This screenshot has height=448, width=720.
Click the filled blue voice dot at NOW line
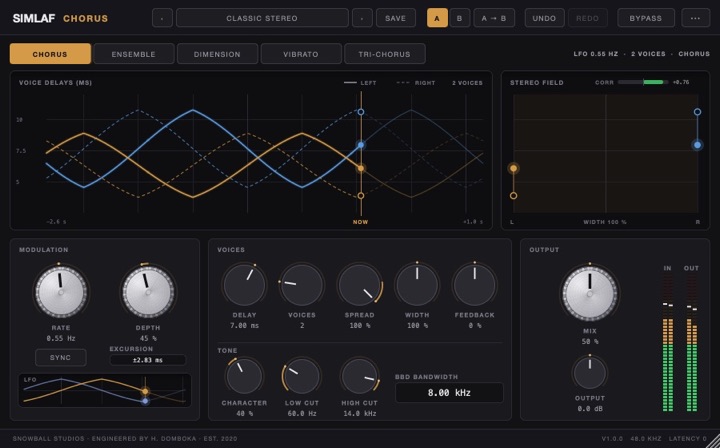tap(361, 145)
